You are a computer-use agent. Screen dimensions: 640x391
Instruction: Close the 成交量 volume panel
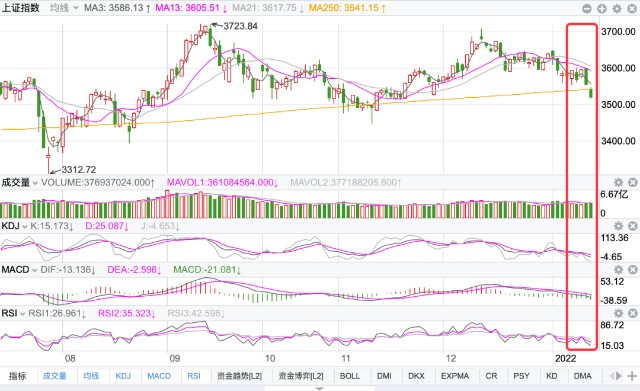coord(632,182)
